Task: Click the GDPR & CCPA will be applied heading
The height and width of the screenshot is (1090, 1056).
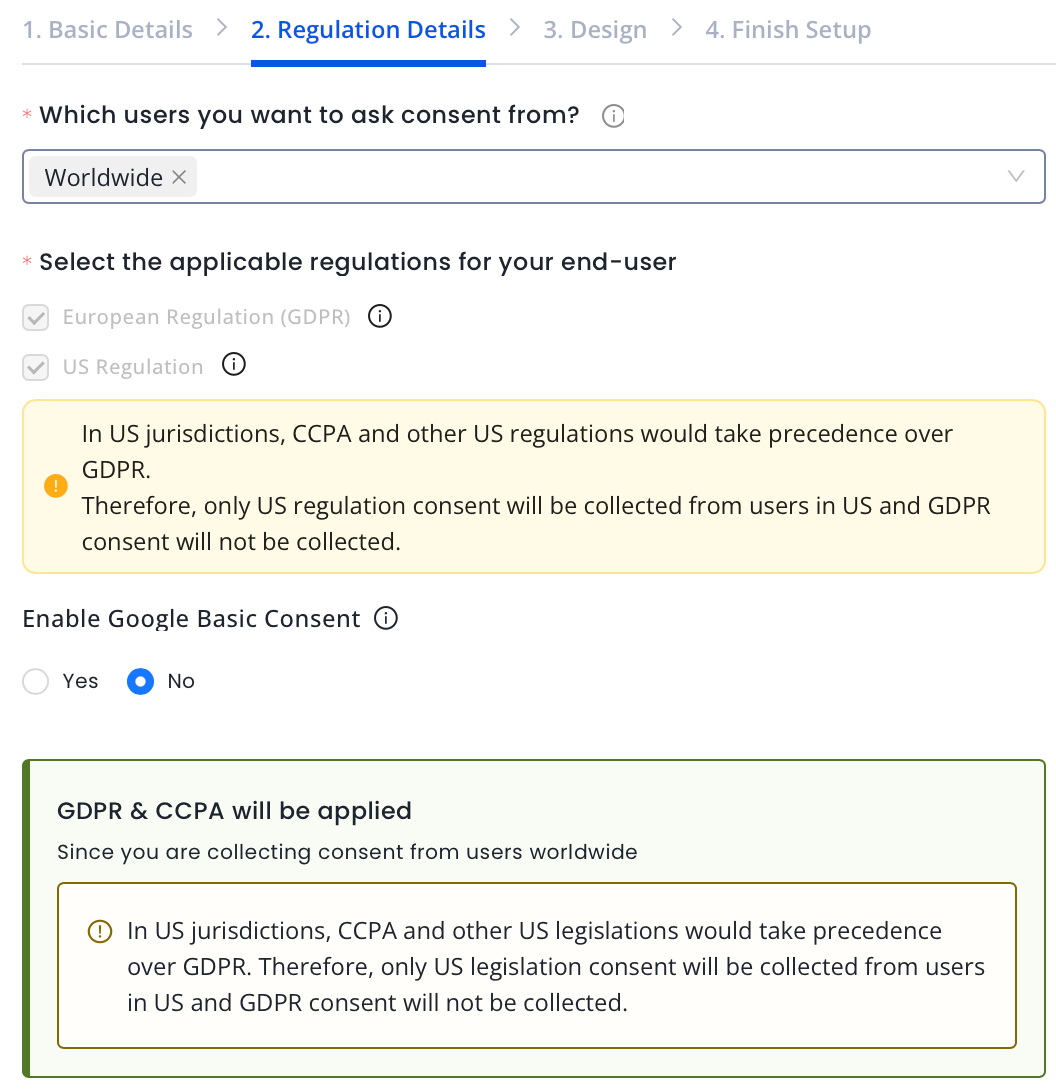Action: coord(235,811)
